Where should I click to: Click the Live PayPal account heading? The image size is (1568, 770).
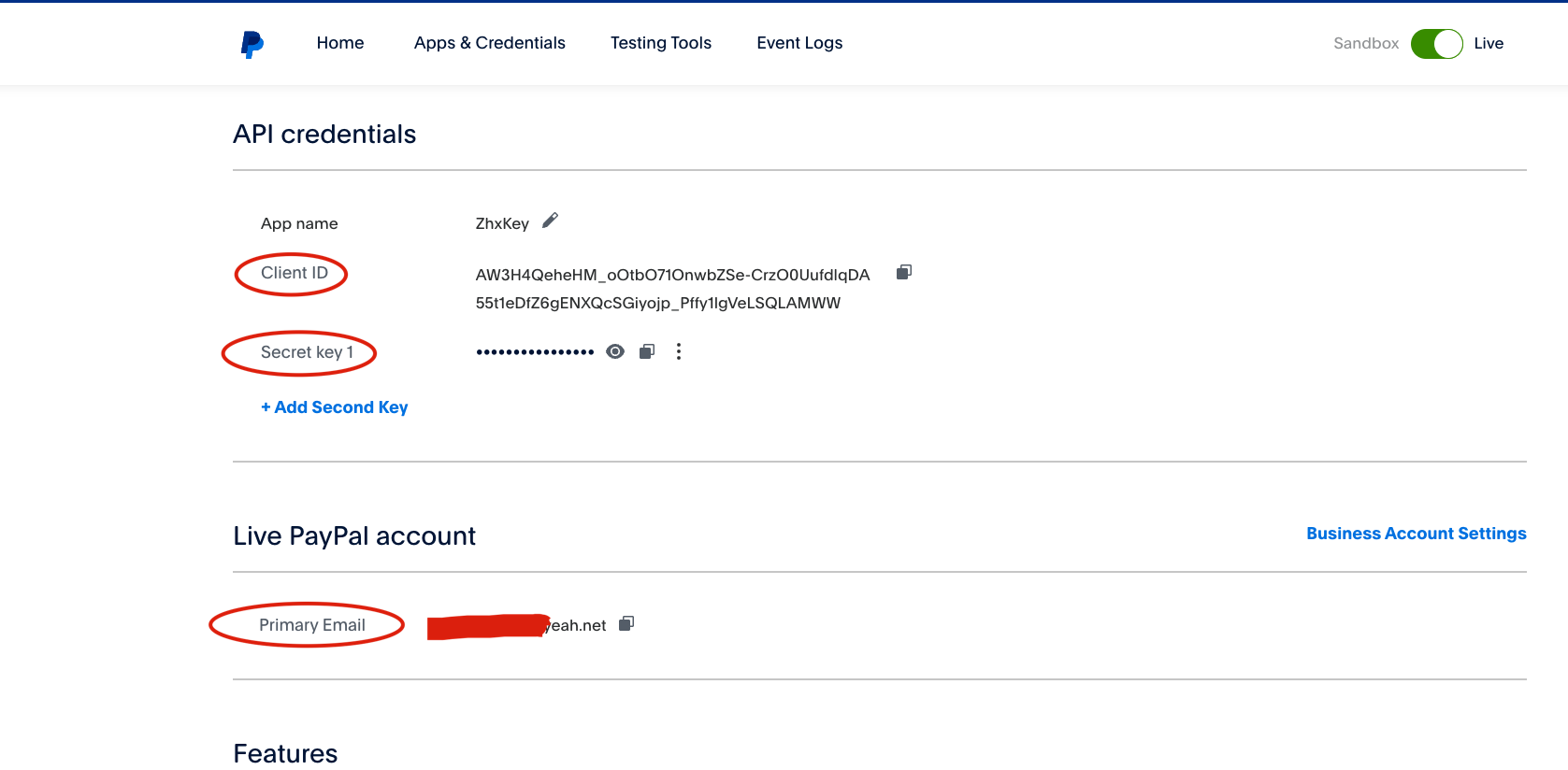354,536
